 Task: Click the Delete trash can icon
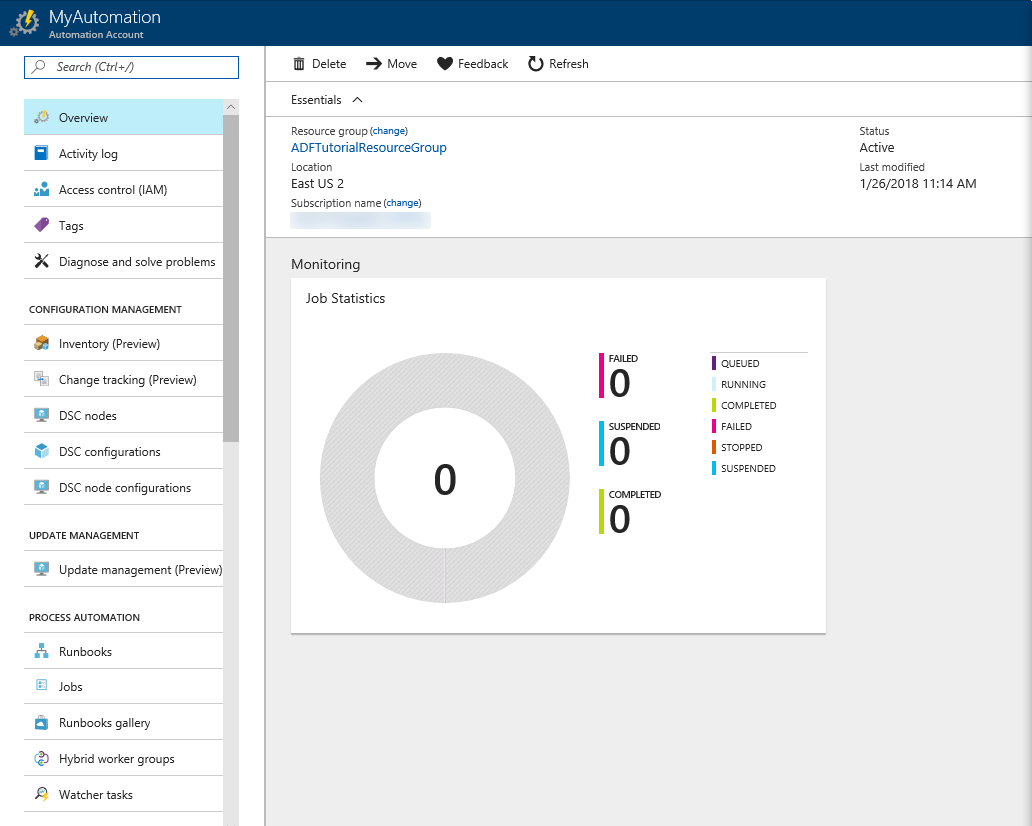[299, 64]
